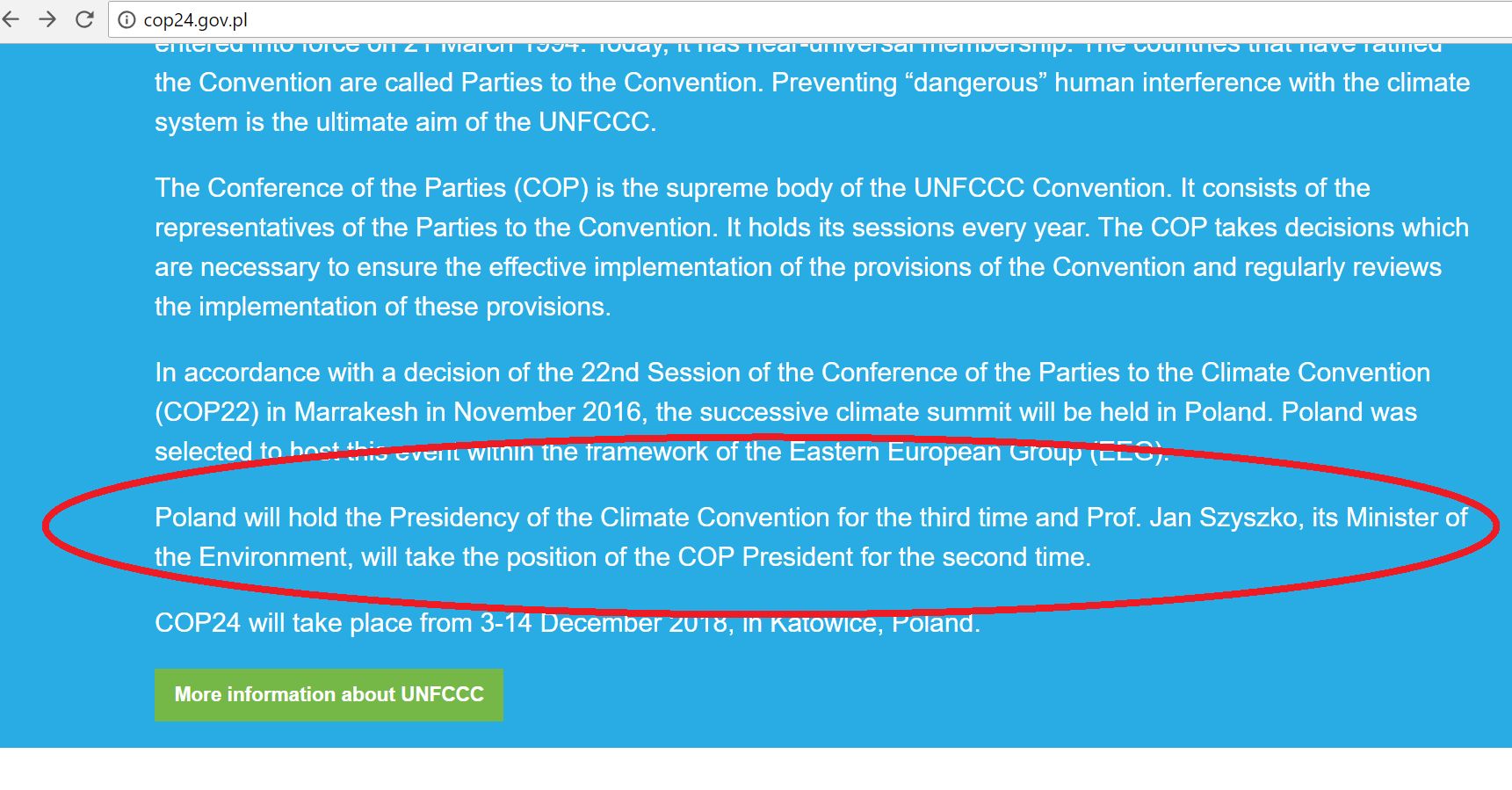1512x790 pixels.
Task: Open More information about UNFCCC
Action: click(x=329, y=695)
